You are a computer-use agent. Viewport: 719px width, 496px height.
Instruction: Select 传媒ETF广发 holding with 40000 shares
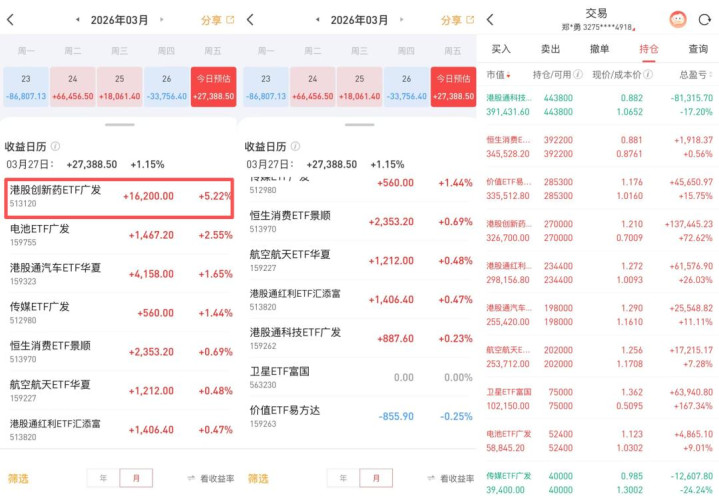[599, 483]
